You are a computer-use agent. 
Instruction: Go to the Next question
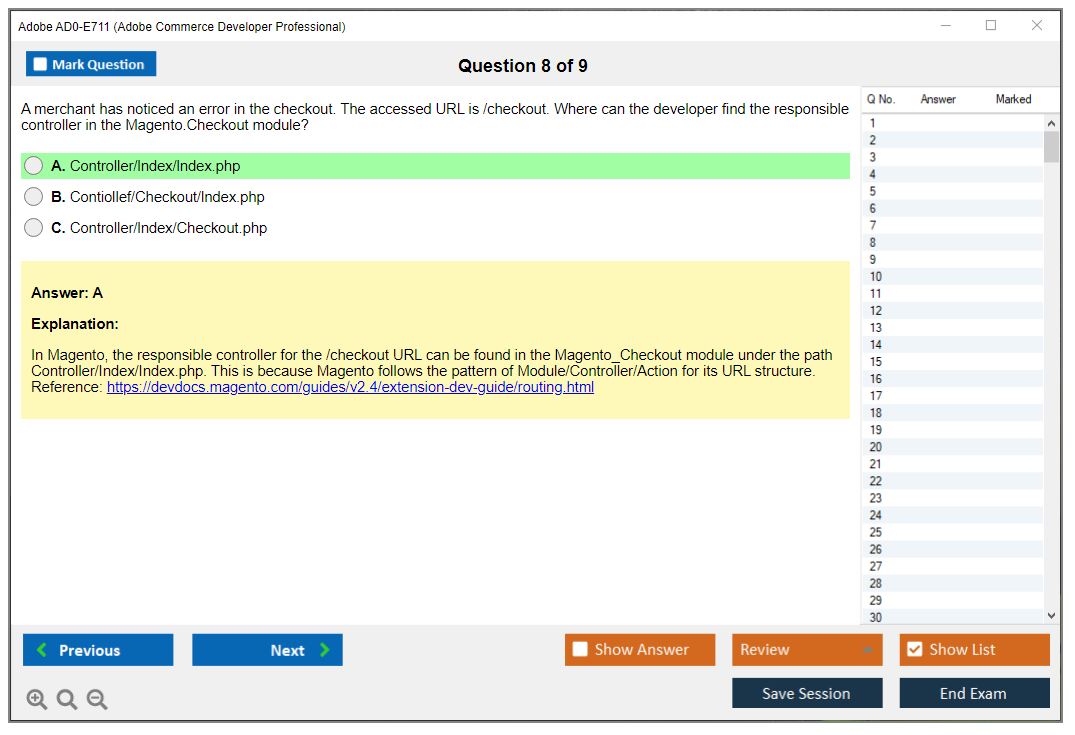tap(267, 650)
